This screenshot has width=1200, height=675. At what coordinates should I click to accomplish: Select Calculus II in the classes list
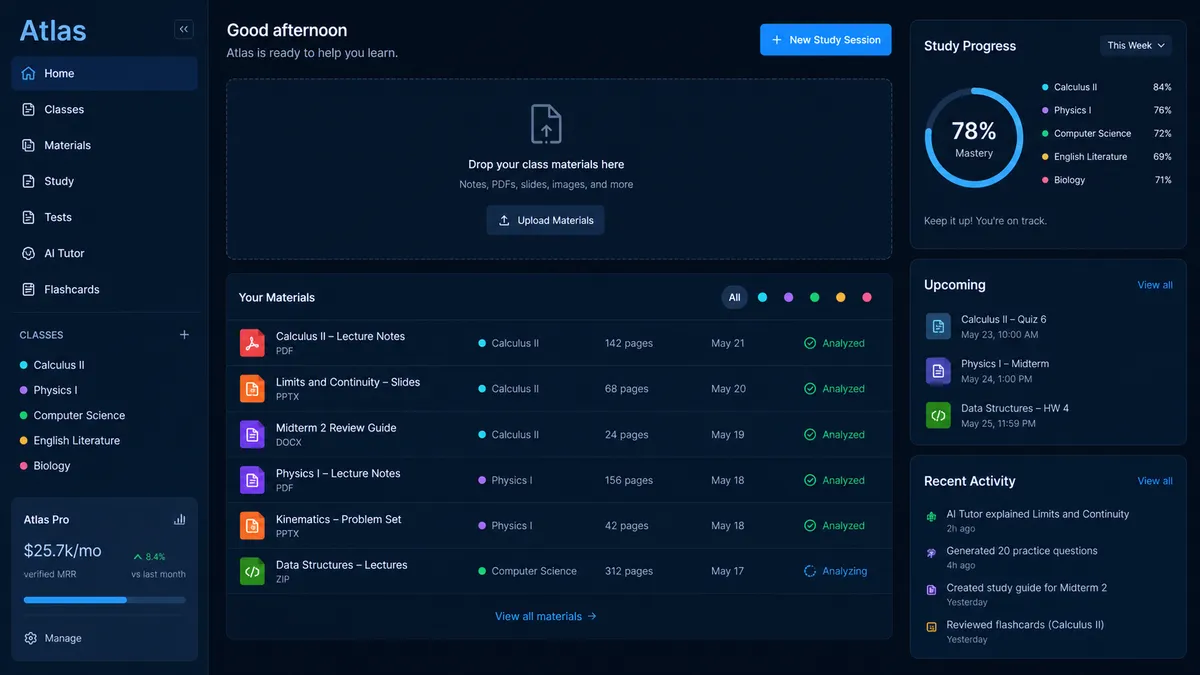pos(52,365)
